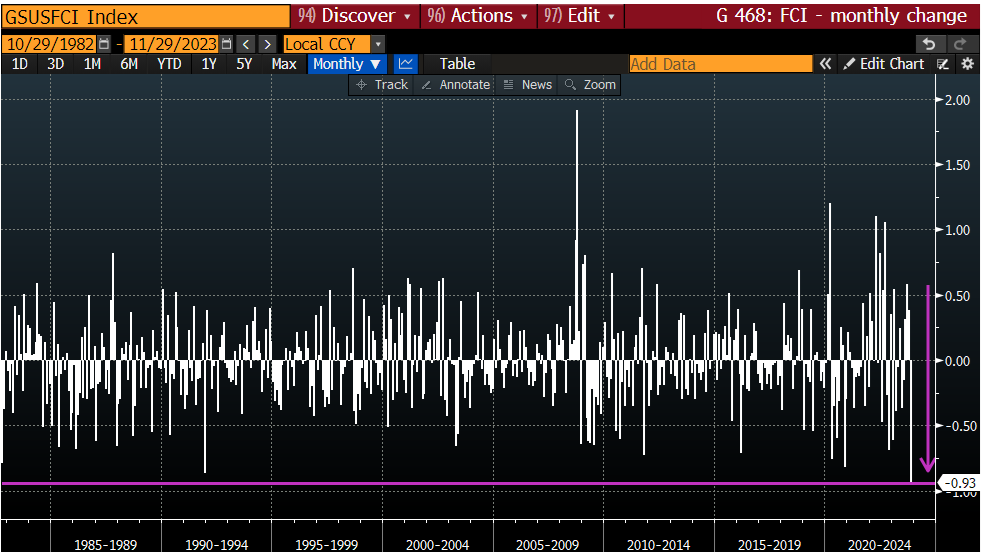This screenshot has width=997, height=552.
Task: Expand the Monthly periodicity dropdown
Action: click(347, 64)
